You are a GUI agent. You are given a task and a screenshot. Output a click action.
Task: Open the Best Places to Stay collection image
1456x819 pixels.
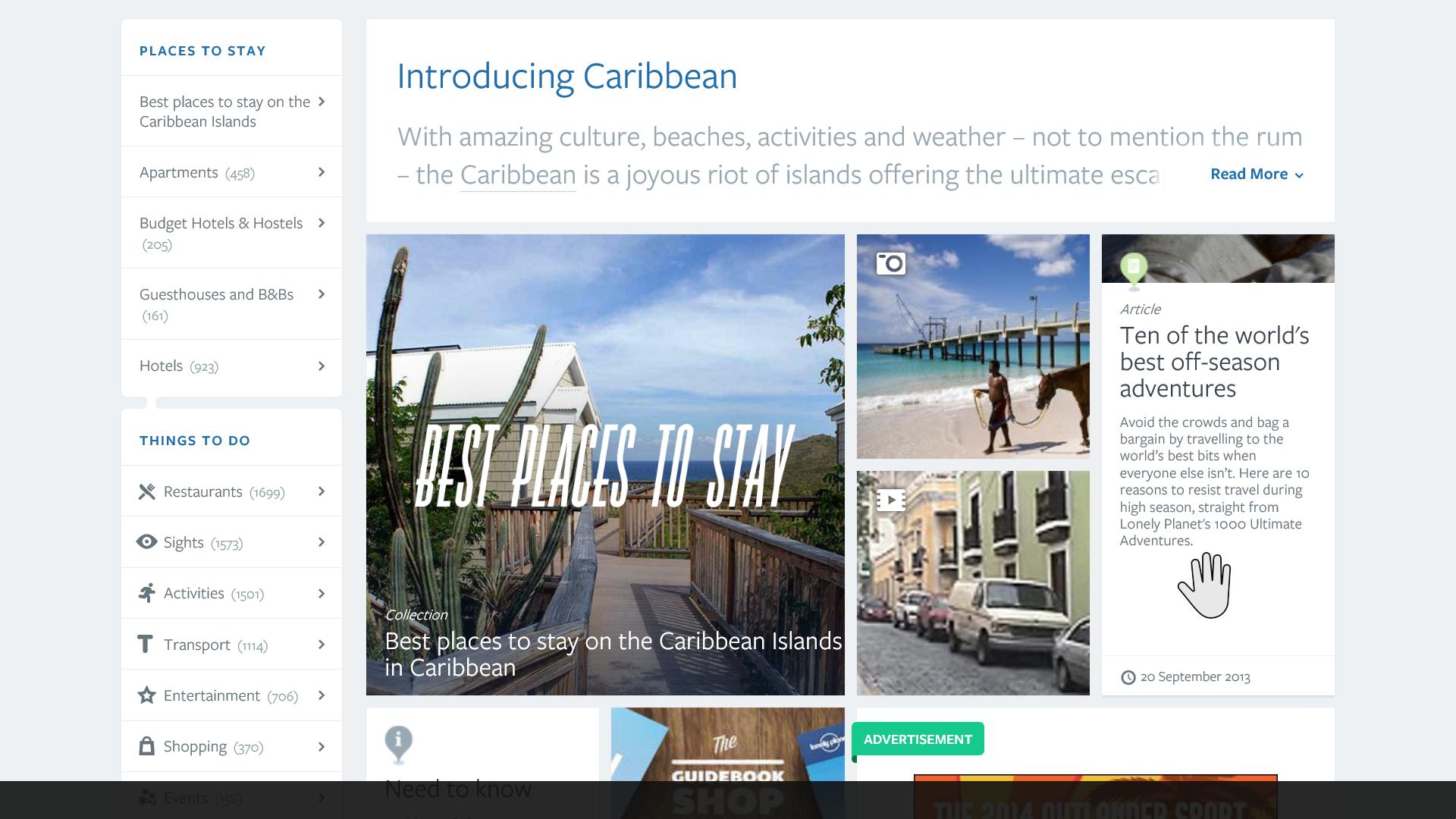click(605, 465)
